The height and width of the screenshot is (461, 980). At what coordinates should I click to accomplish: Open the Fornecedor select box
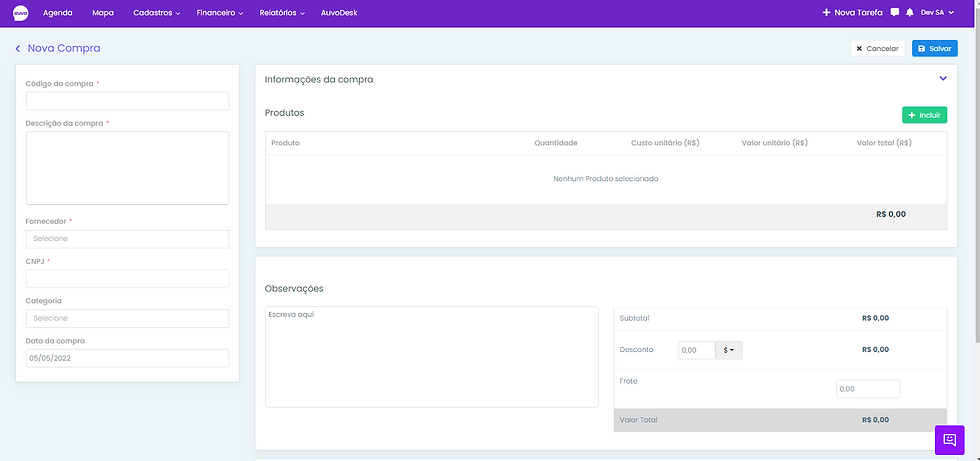click(128, 239)
